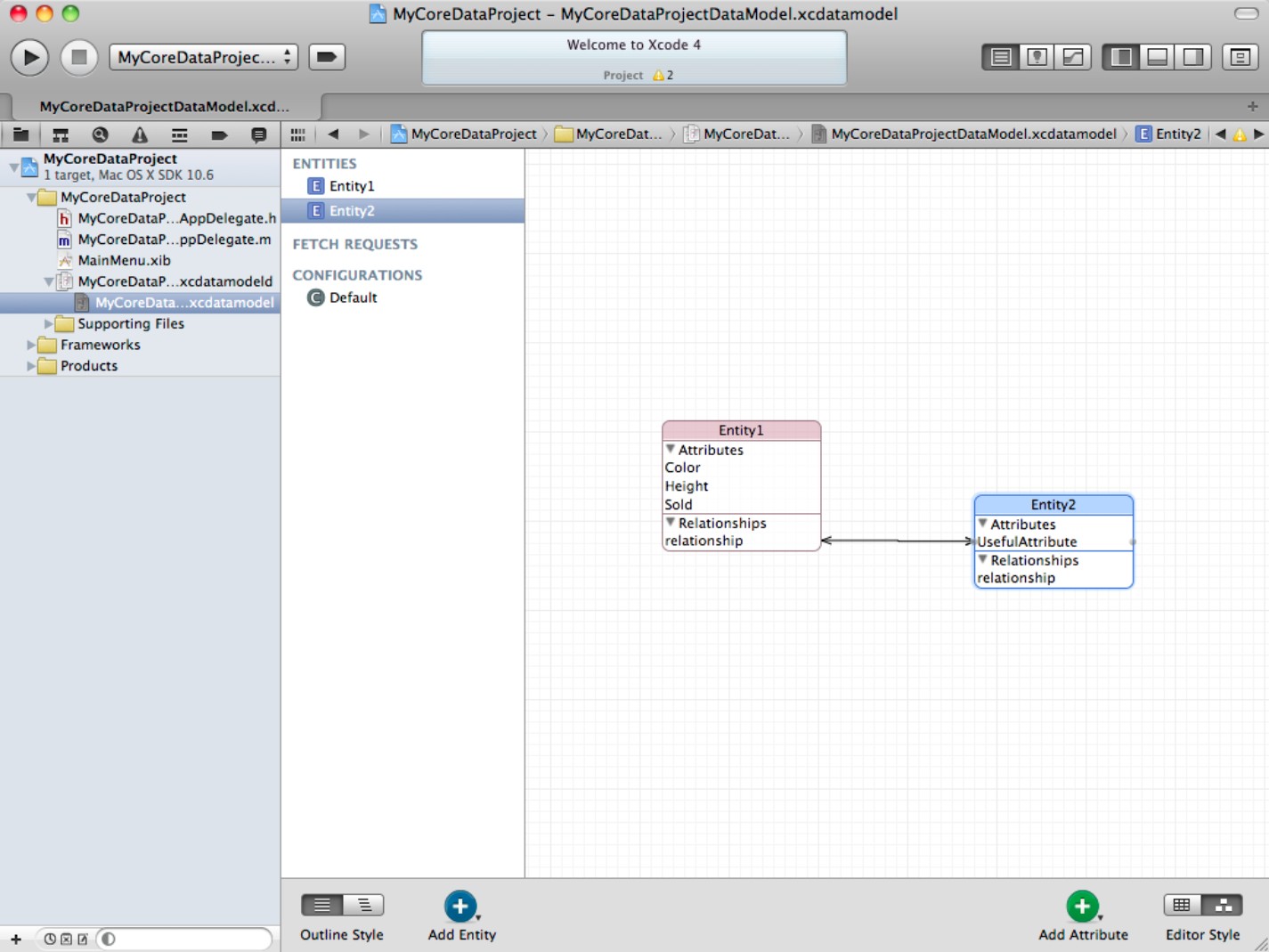
Task: Select the MyCoreDataProjectDataModel.xcd... tab
Action: coord(164,106)
